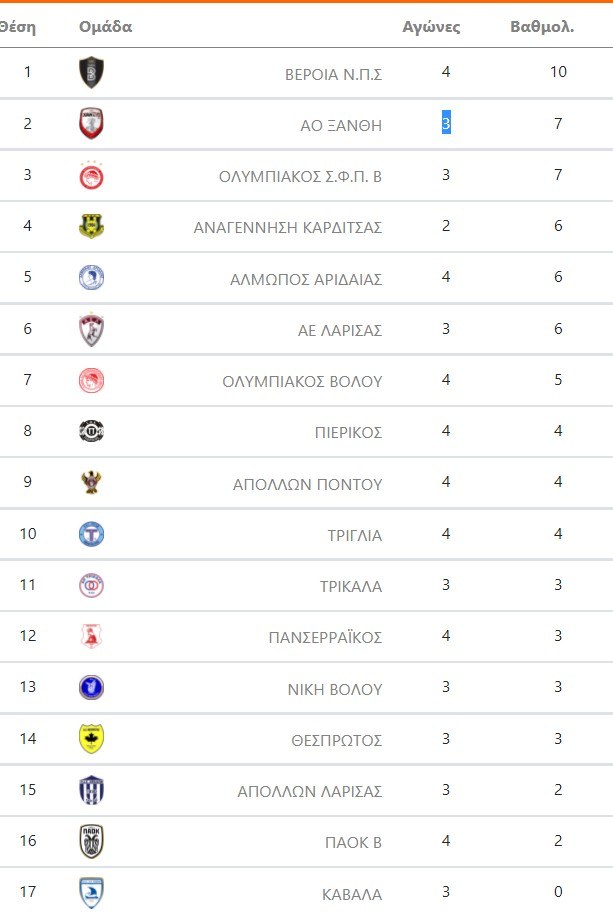Click the highlighted games number for ΑΟ ΞΑΝΘΗ

(446, 124)
